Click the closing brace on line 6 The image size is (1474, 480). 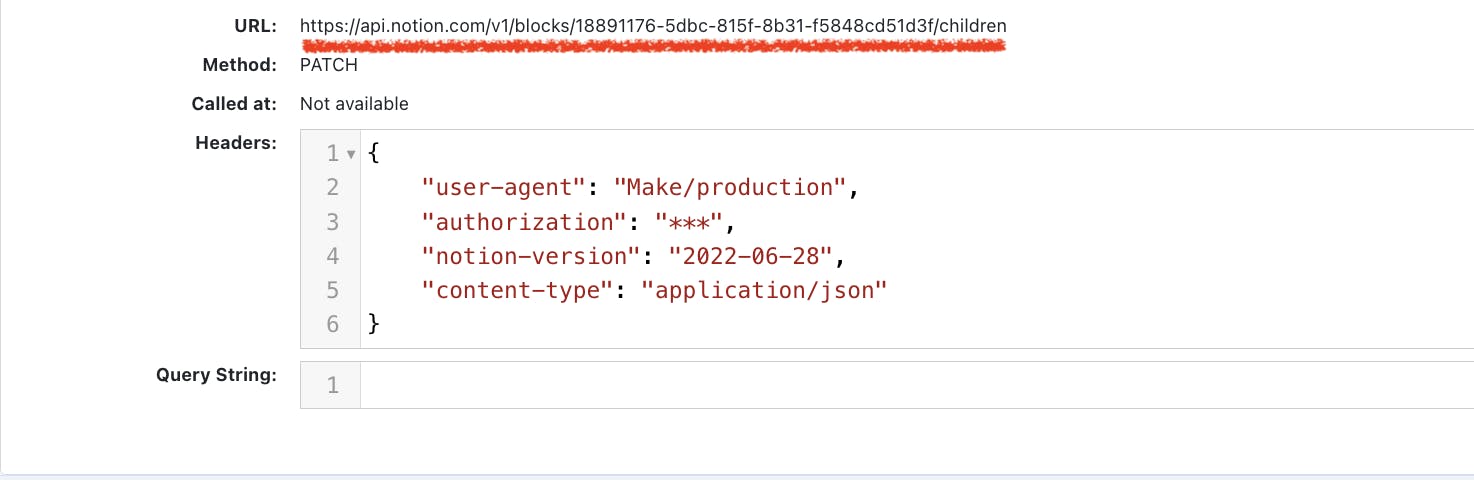[374, 324]
